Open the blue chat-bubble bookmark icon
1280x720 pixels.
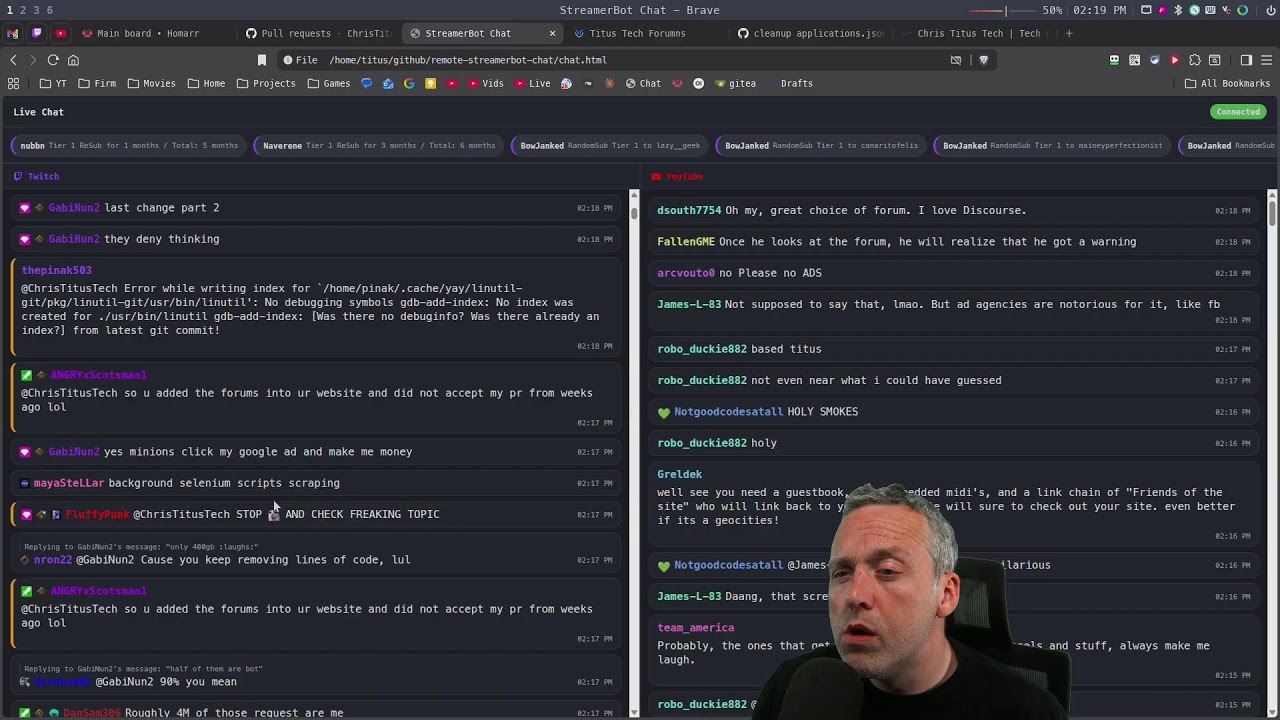tap(366, 83)
